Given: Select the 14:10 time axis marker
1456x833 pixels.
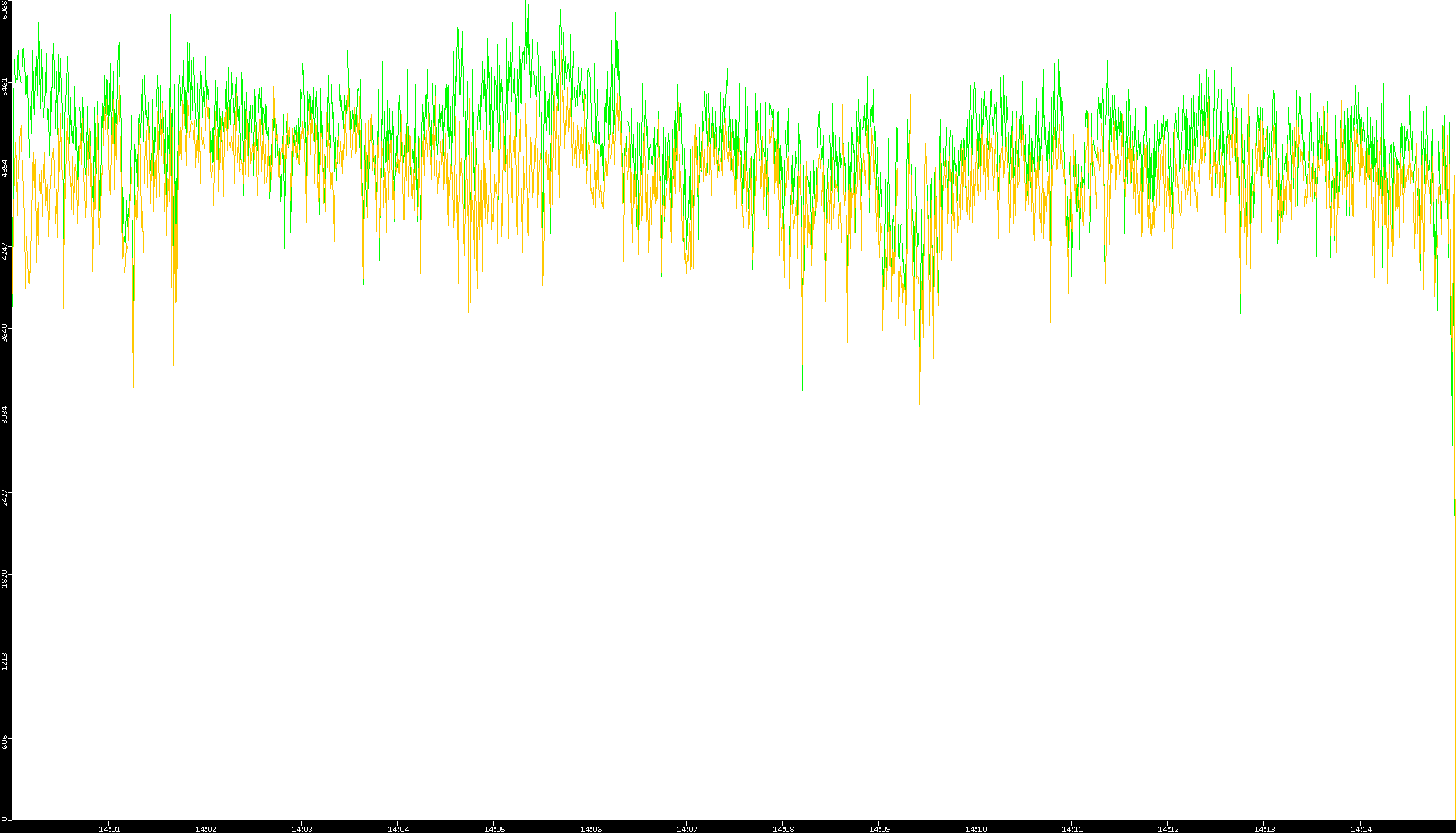Looking at the screenshot, I should point(975,829).
